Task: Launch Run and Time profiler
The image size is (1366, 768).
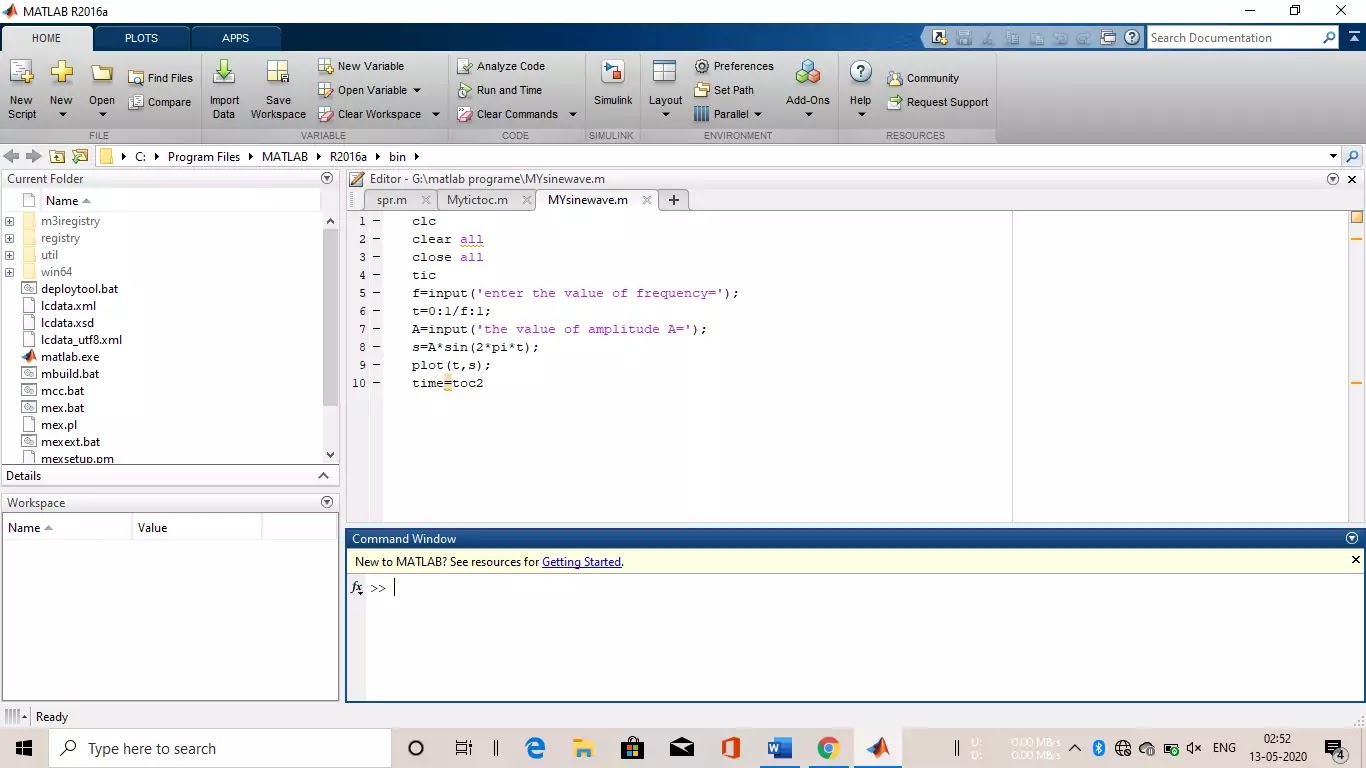Action: (x=505, y=90)
